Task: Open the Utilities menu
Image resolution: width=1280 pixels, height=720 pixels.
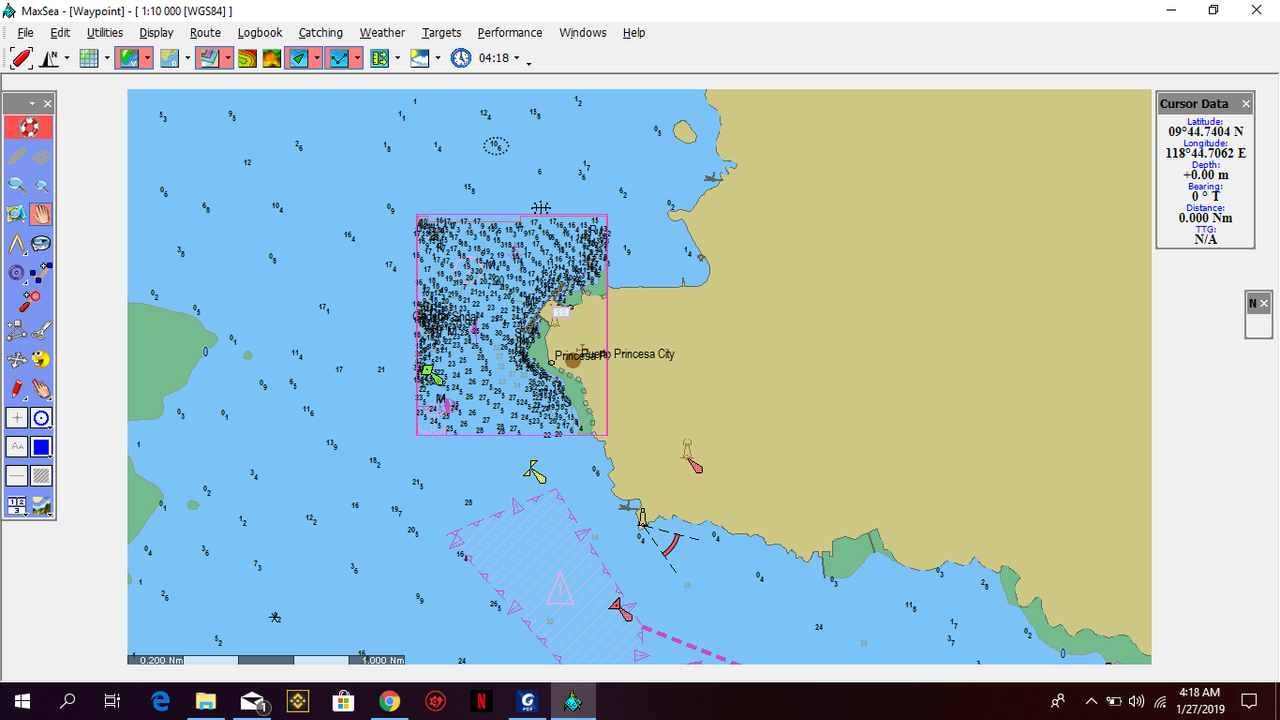Action: [105, 33]
